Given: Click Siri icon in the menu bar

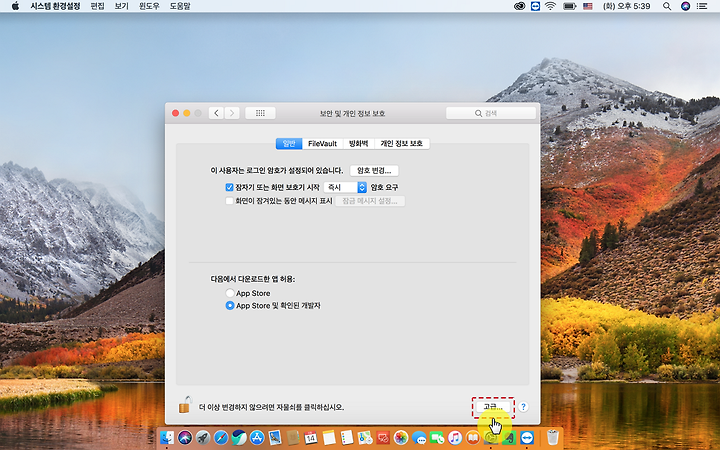Looking at the screenshot, I should click(685, 6).
